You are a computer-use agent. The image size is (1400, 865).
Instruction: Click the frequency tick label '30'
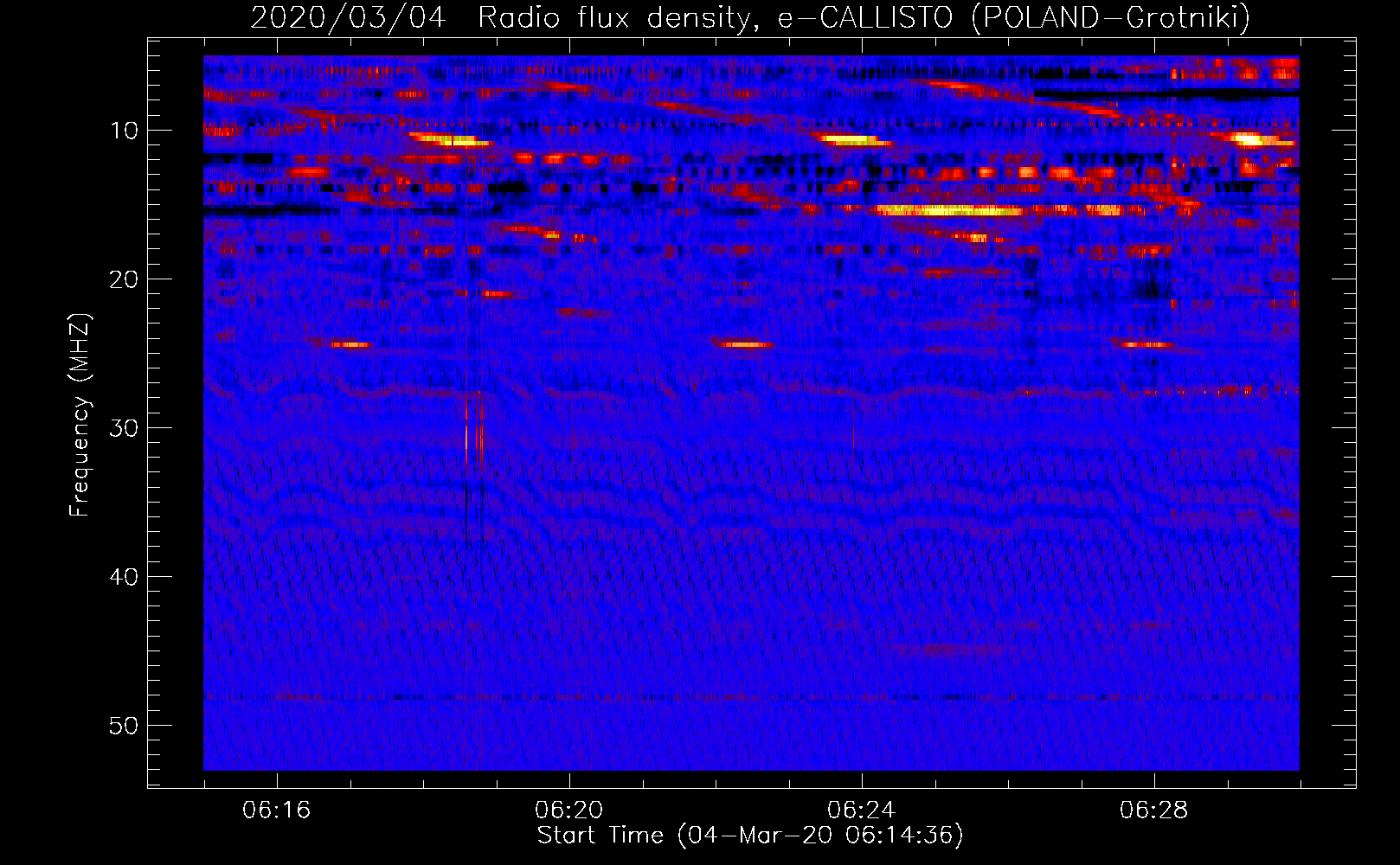(x=125, y=428)
